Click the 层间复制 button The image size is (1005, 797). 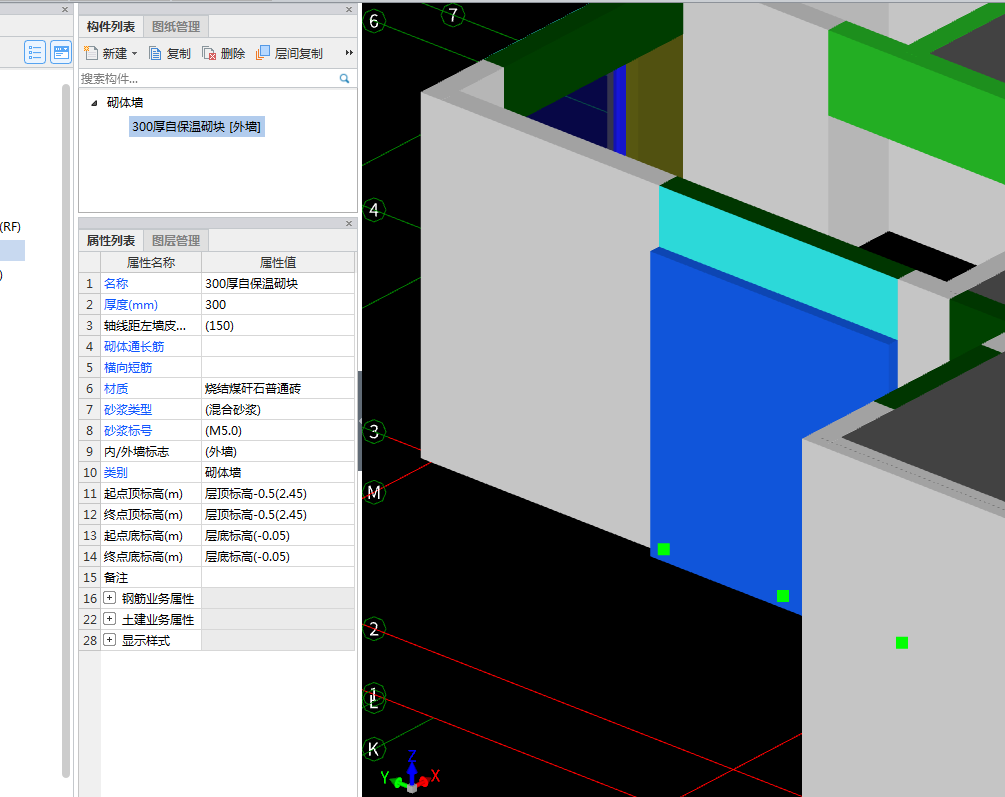(x=289, y=53)
